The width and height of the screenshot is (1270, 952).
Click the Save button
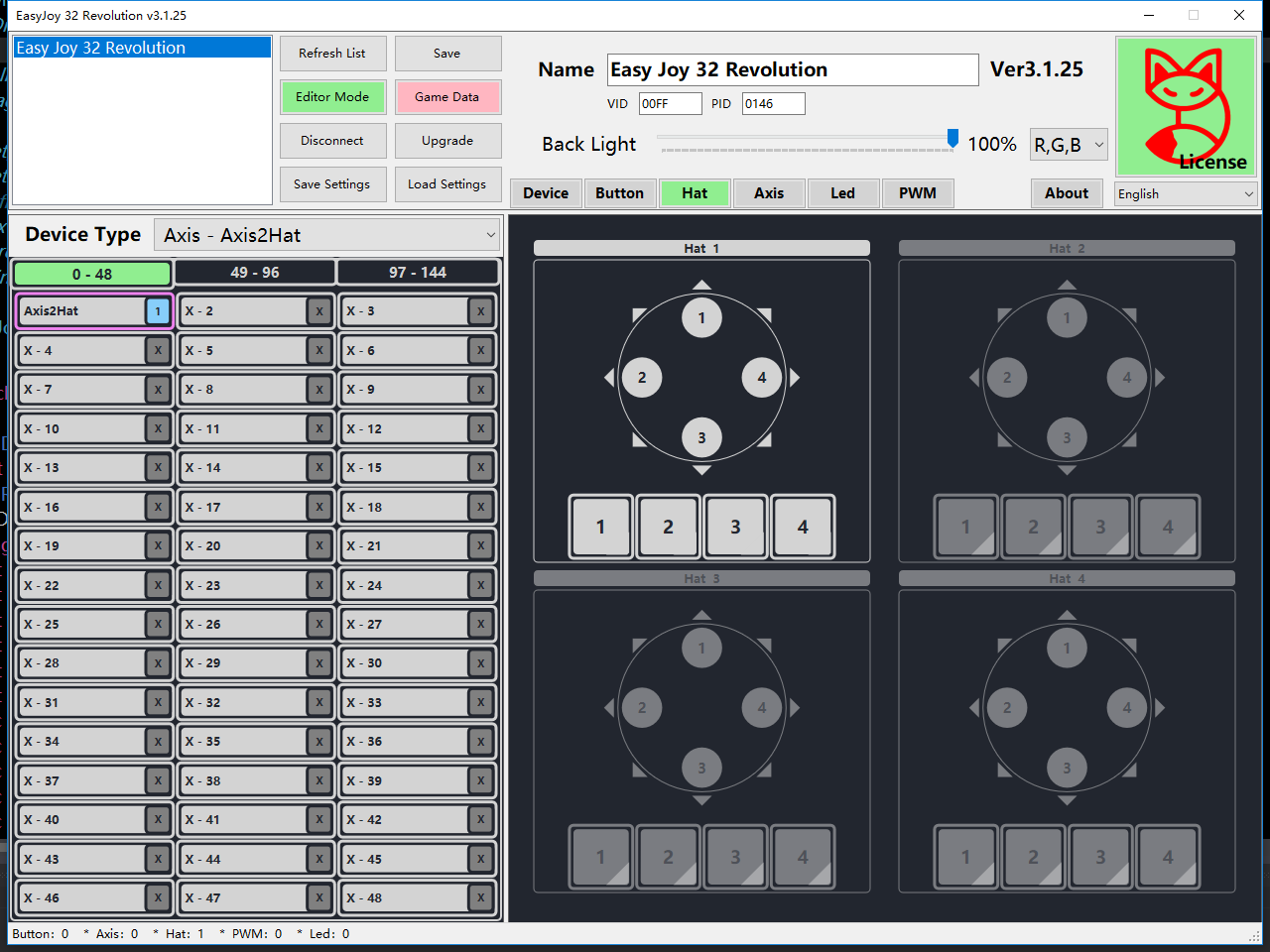pyautogui.click(x=447, y=54)
